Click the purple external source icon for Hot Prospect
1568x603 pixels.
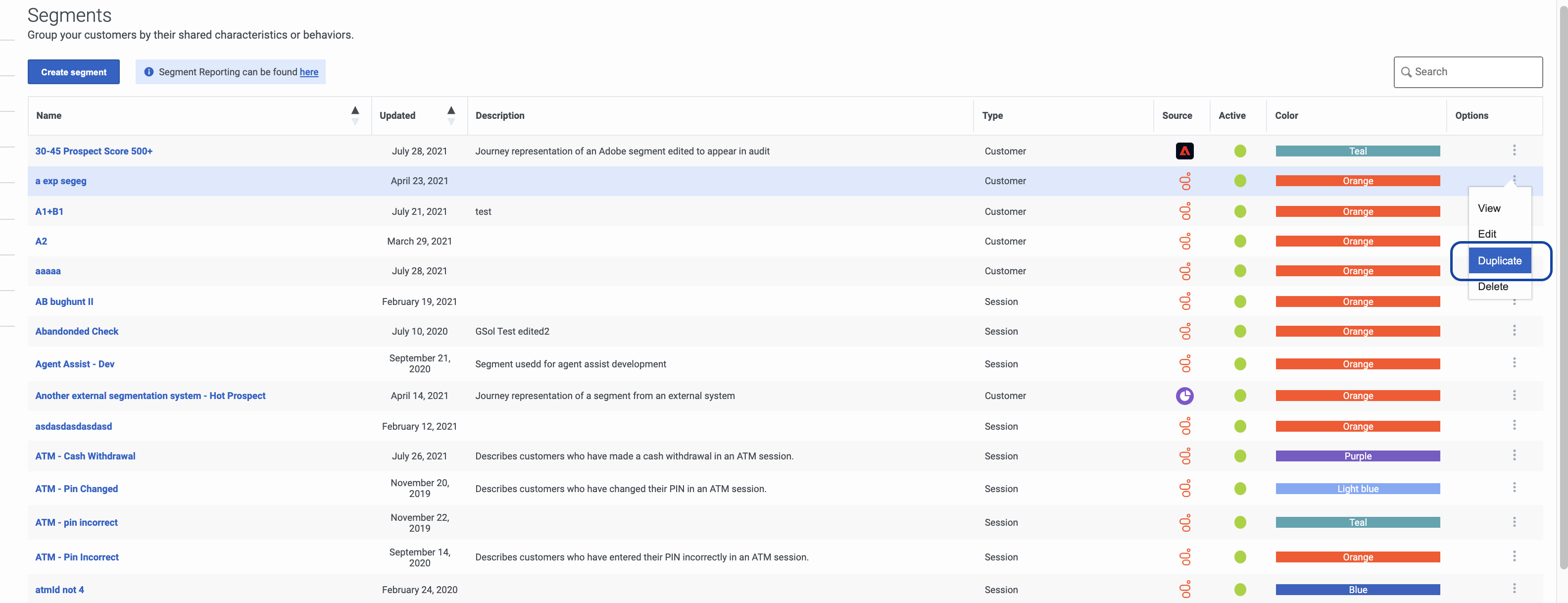pos(1184,396)
